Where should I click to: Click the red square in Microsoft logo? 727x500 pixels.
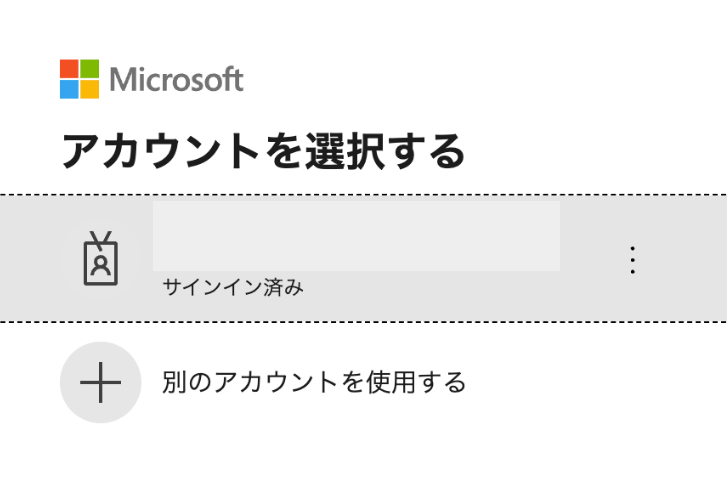pos(69,69)
